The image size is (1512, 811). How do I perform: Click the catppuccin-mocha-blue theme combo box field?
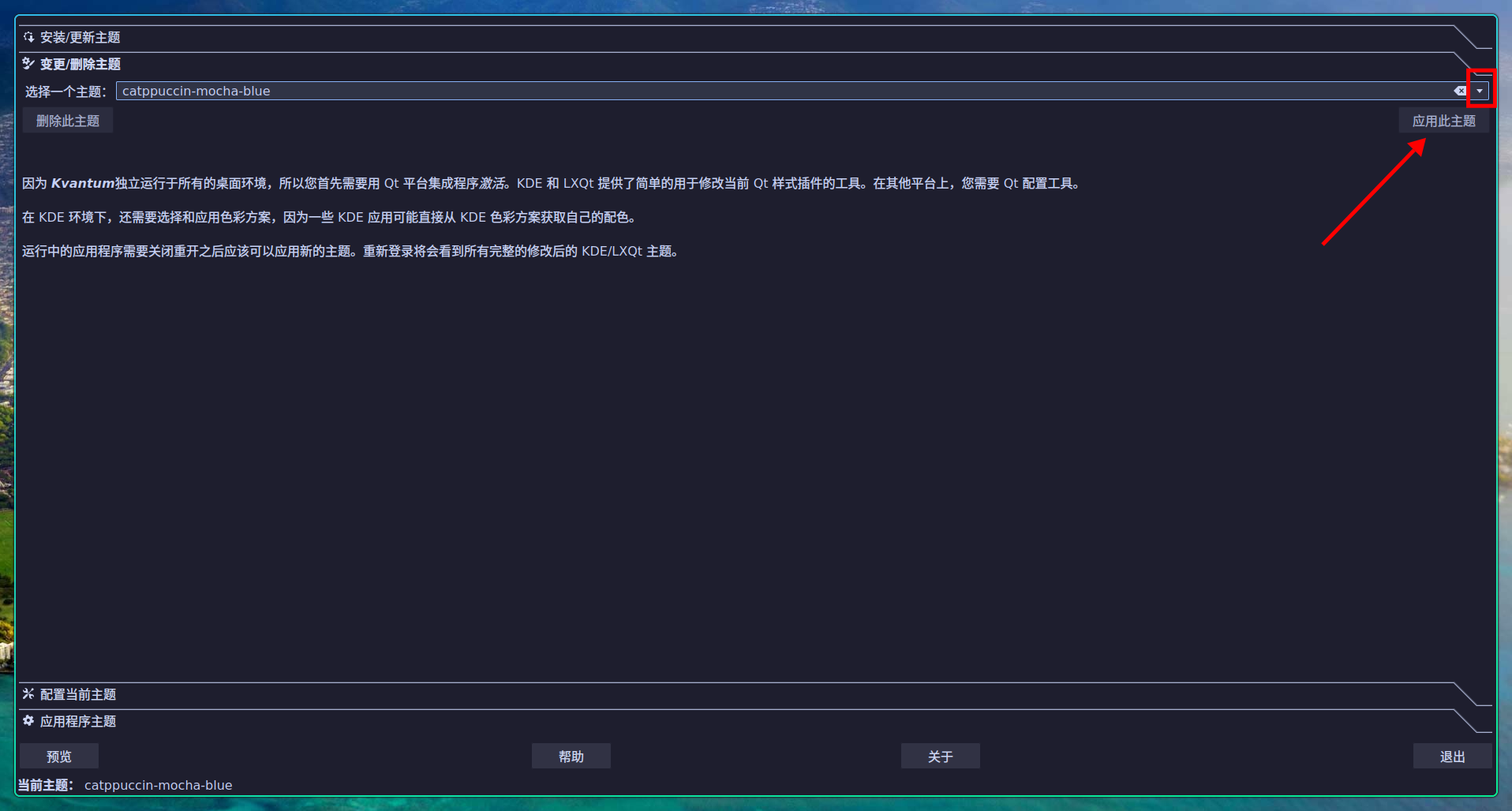[x=781, y=92]
